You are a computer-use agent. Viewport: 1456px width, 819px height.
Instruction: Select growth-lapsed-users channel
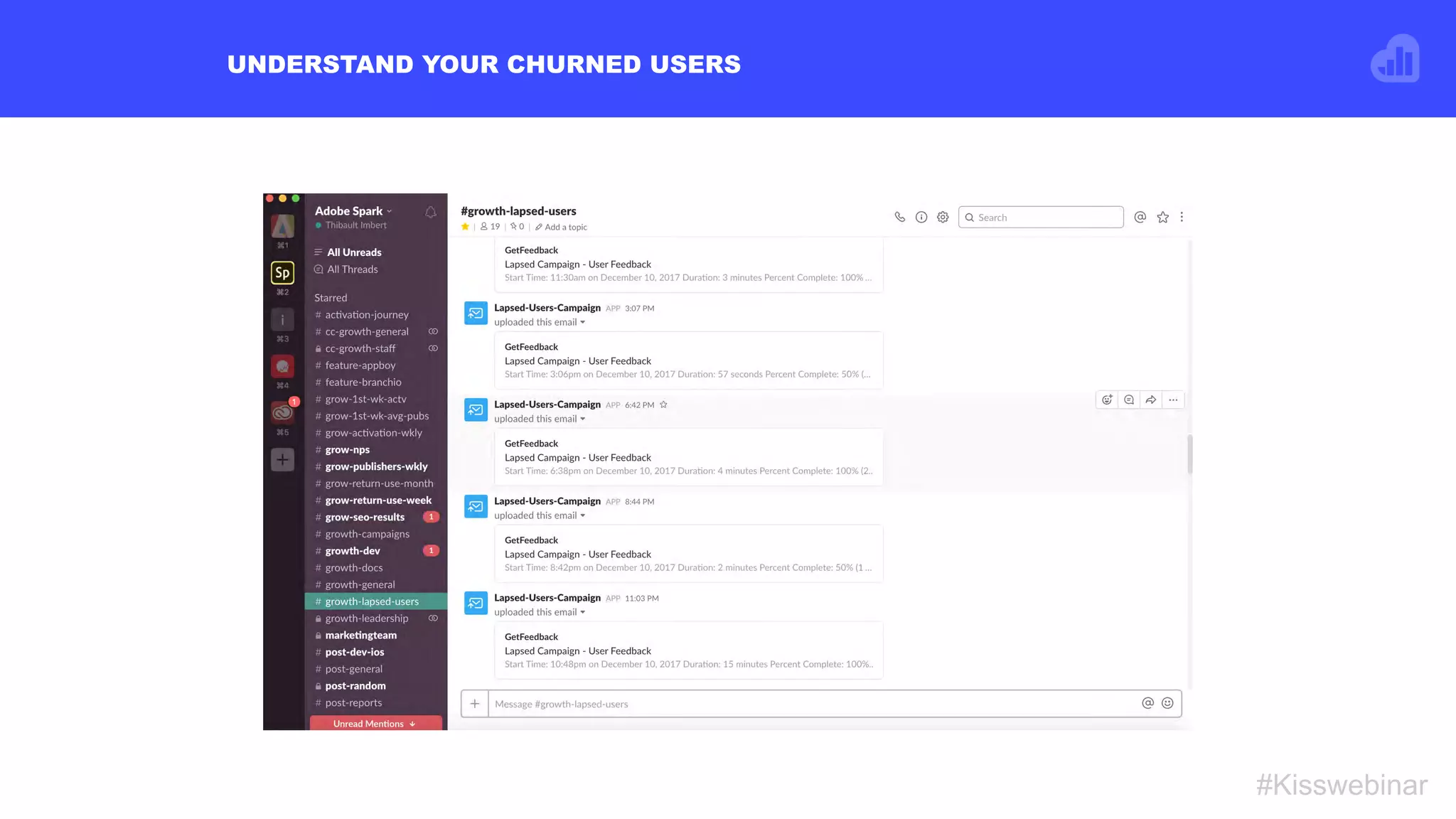tap(376, 601)
